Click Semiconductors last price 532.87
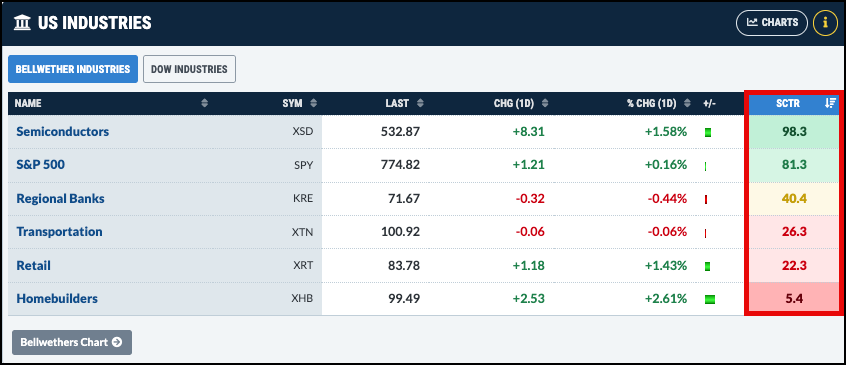Screen dimensions: 846x365 click(400, 132)
